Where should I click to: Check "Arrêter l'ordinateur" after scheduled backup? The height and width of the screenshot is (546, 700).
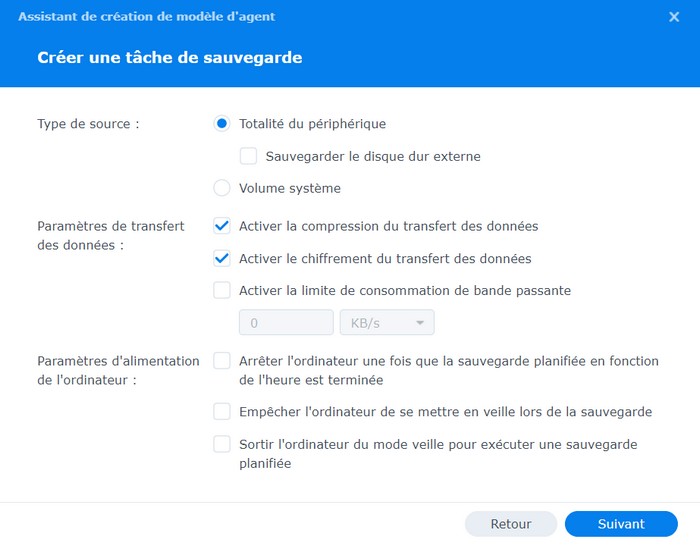click(x=222, y=361)
